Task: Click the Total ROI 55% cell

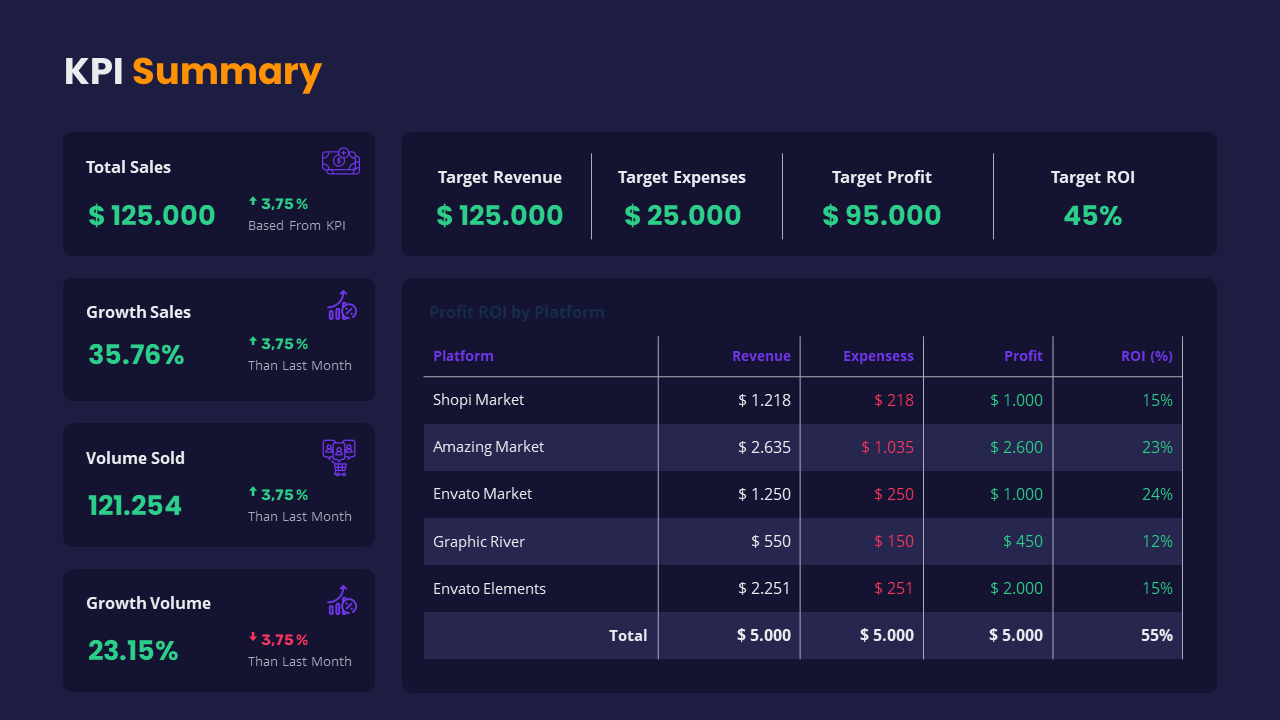Action: 1157,635
